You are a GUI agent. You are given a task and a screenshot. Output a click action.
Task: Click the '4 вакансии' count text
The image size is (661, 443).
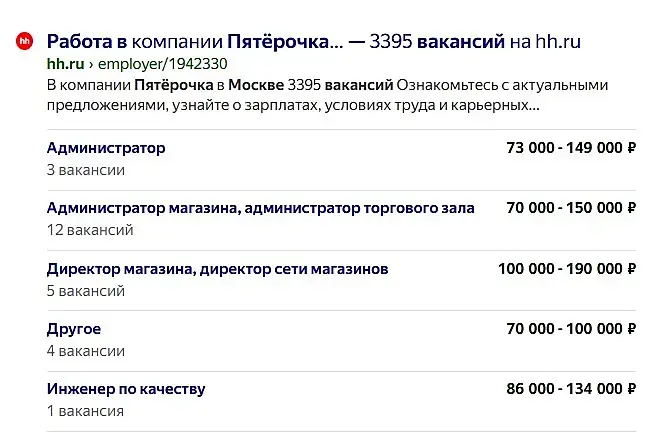click(86, 351)
